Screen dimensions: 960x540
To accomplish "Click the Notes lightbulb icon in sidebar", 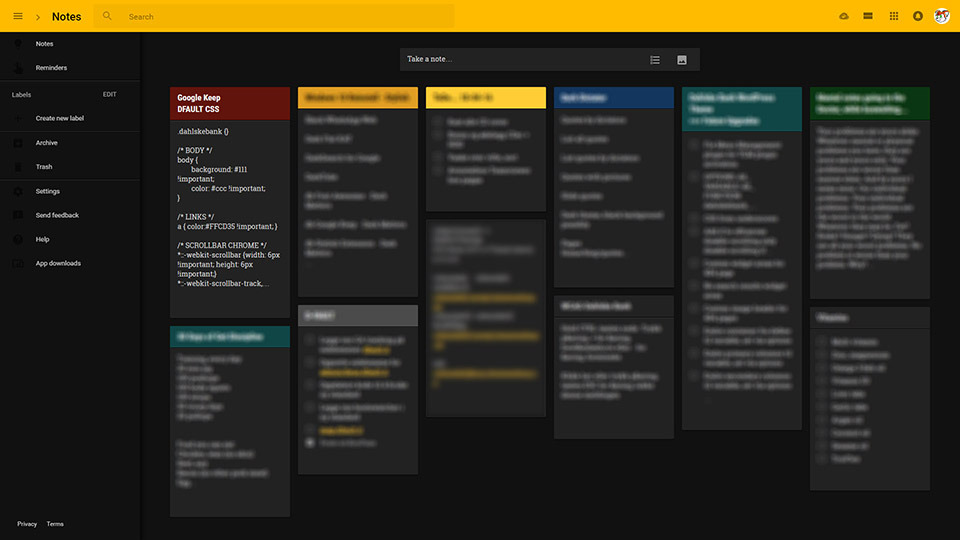I will (x=18, y=44).
